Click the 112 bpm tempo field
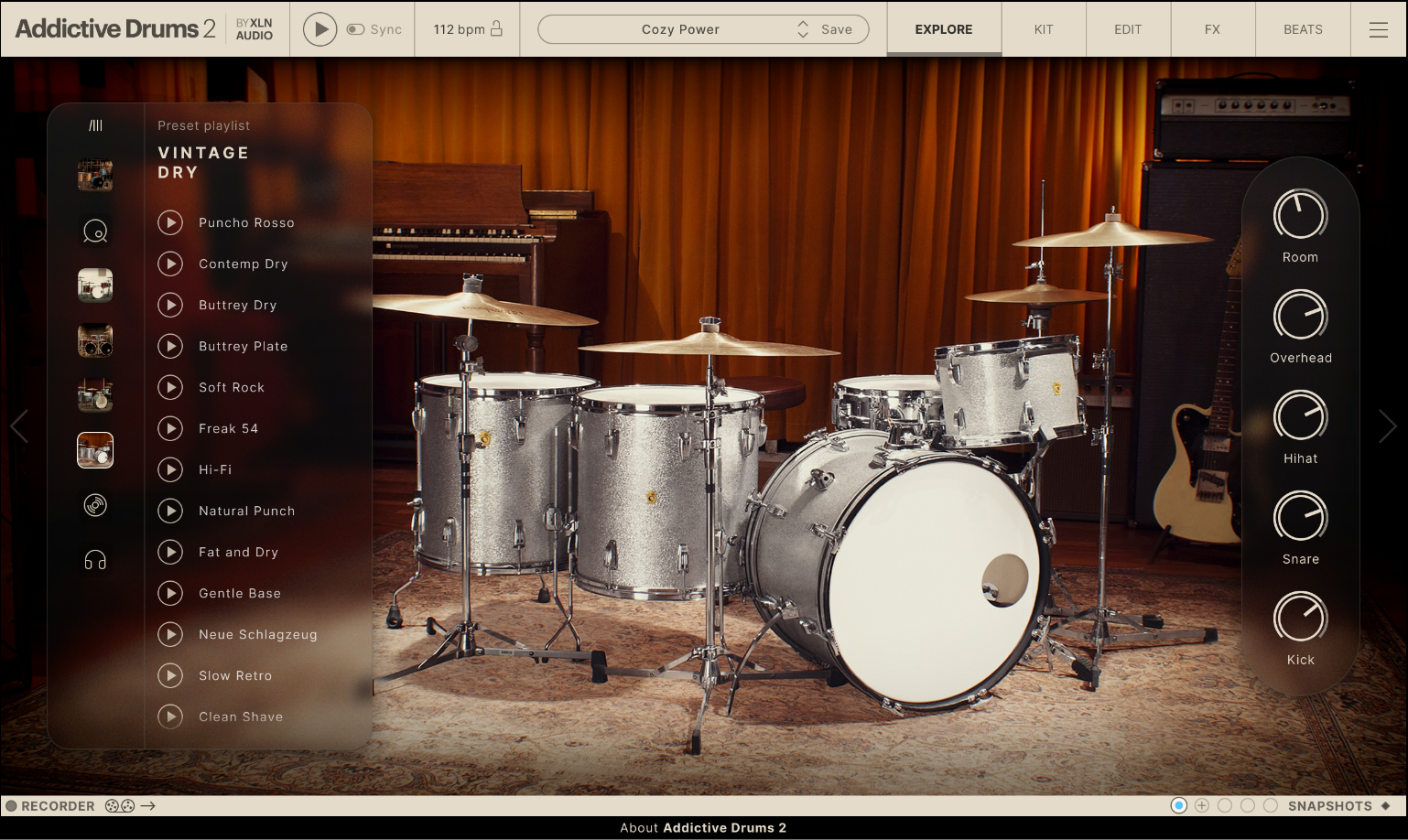 (459, 29)
